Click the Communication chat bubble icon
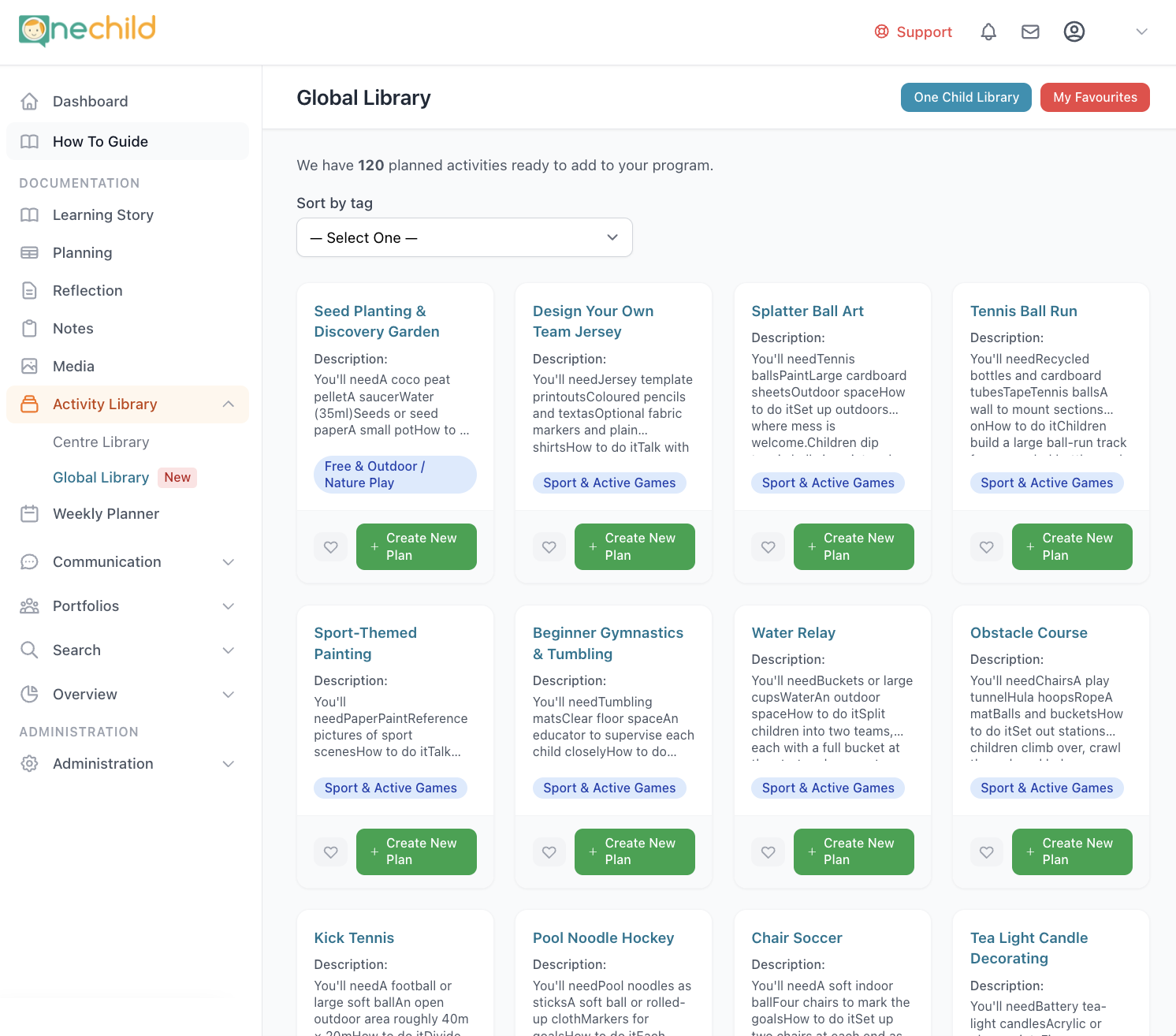1176x1036 pixels. (29, 561)
